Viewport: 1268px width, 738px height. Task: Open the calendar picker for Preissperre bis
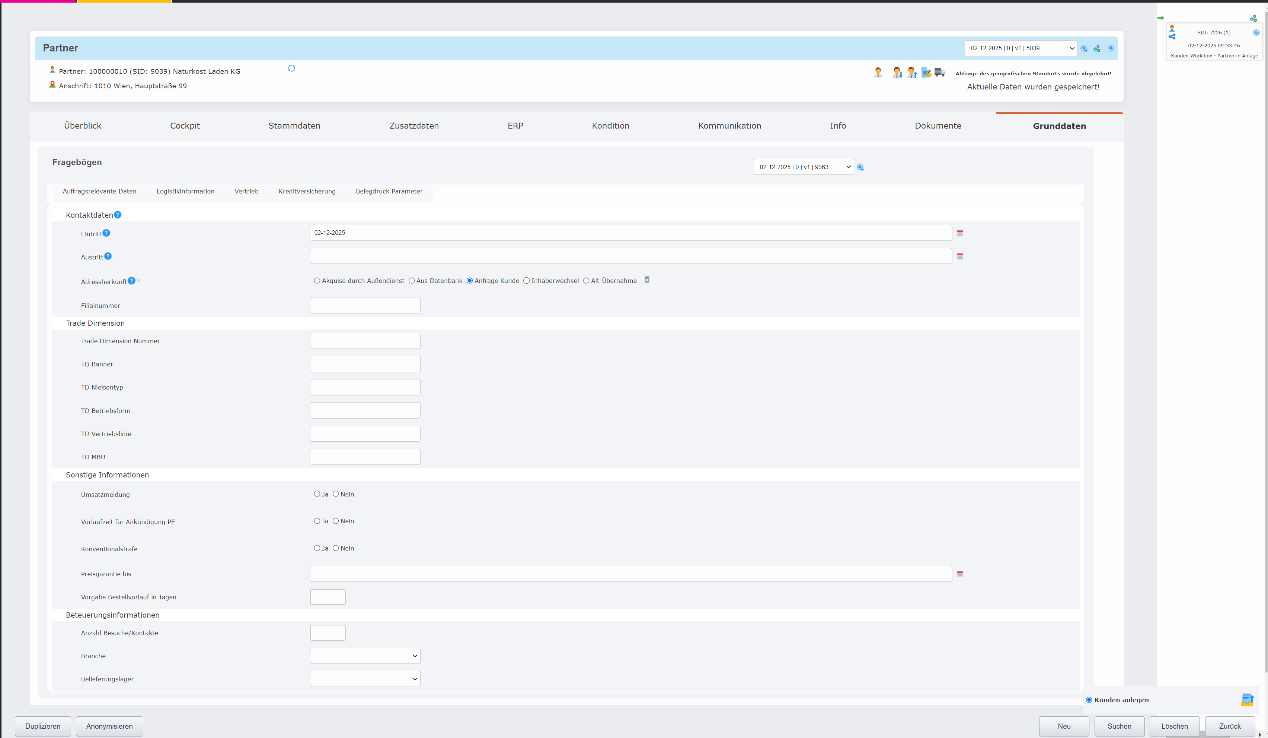tap(960, 574)
